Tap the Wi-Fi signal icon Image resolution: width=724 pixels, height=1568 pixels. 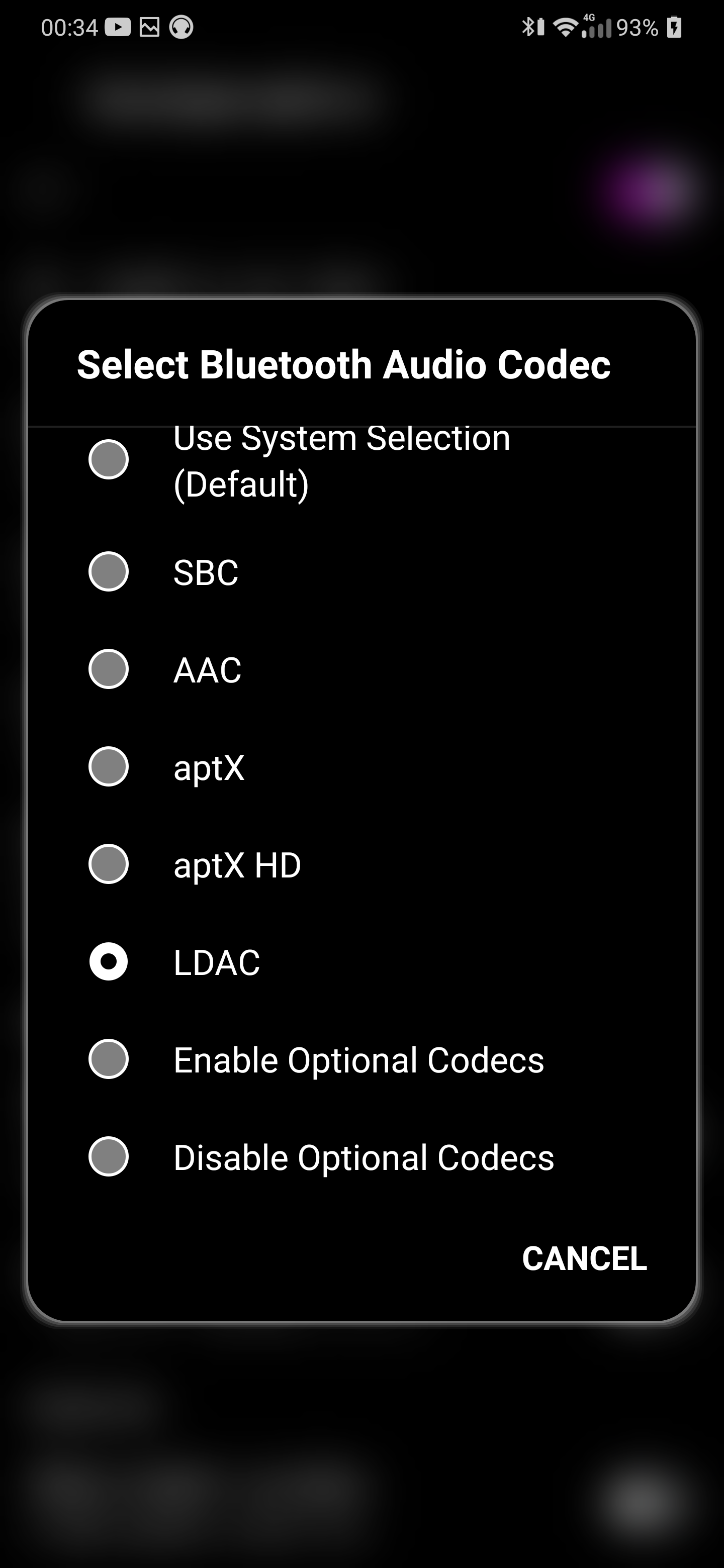(565, 28)
